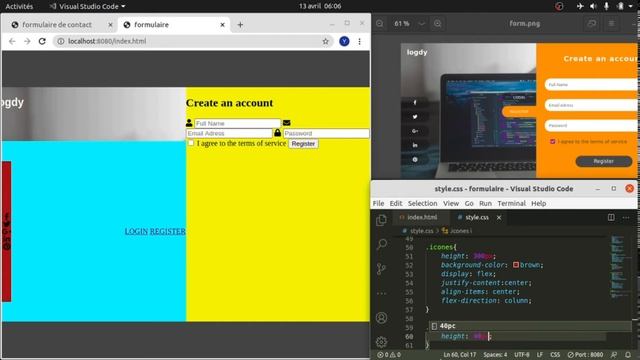Screen dimensions: 640x360
Task: Close the style.css editor tab
Action: click(x=499, y=218)
